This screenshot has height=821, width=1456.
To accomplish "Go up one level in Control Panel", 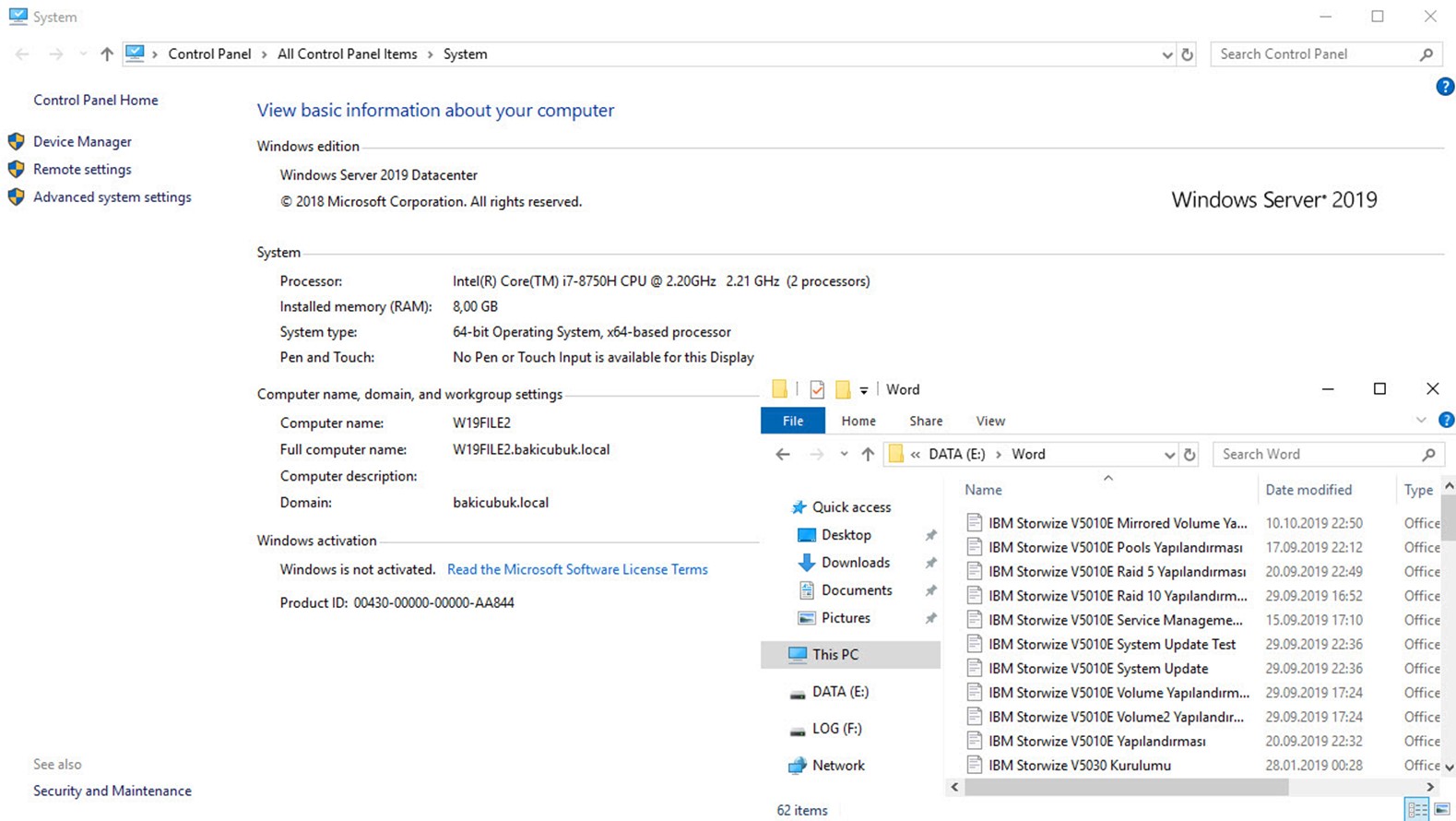I will coord(107,54).
